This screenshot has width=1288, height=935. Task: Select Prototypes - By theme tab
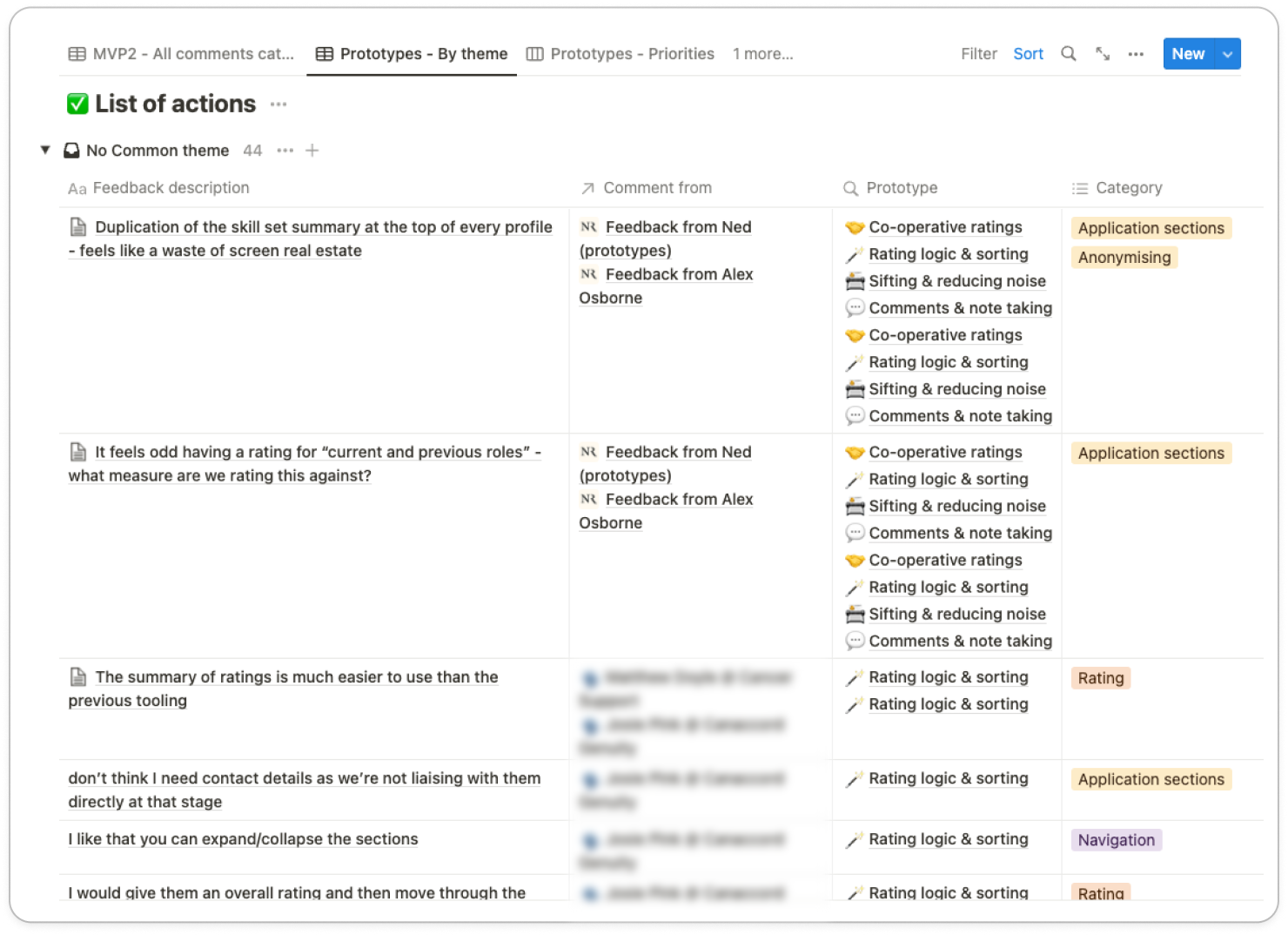point(412,54)
